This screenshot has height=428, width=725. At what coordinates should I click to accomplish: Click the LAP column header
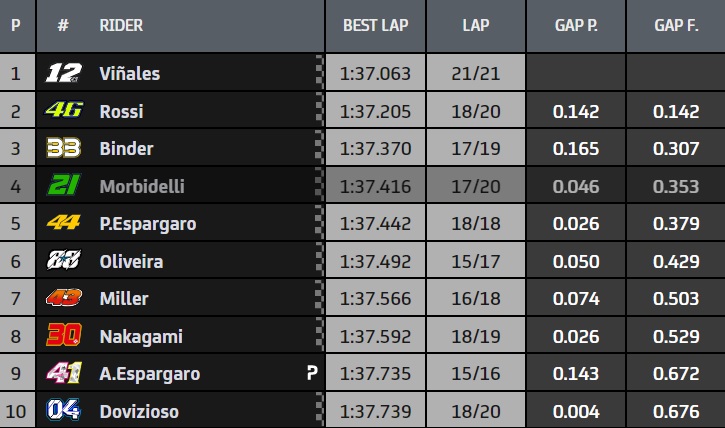click(476, 25)
